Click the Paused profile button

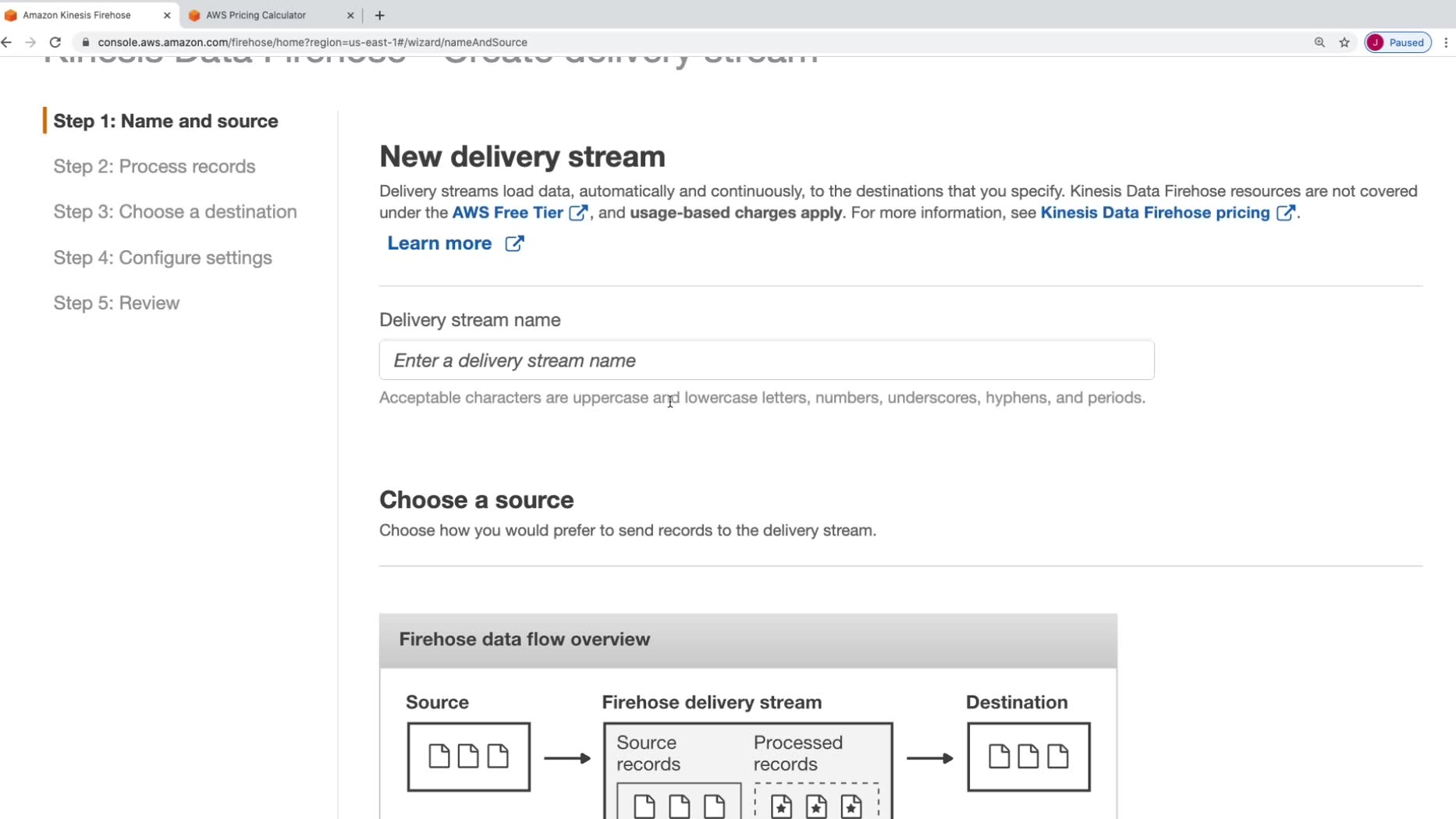[x=1397, y=42]
